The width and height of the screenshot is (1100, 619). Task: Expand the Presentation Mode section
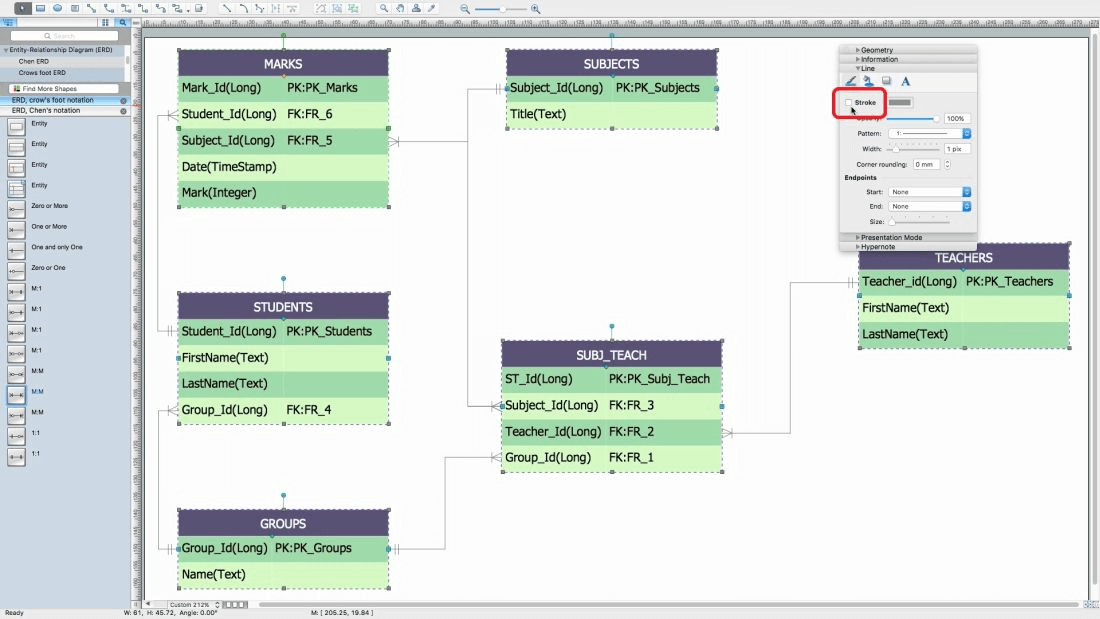891,237
